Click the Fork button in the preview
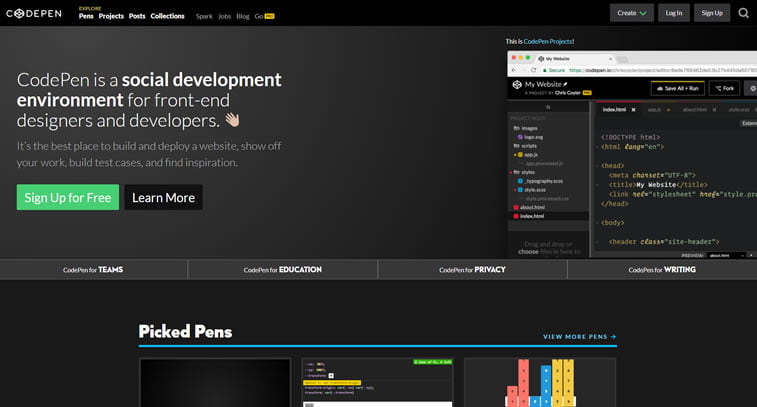The height and width of the screenshot is (407, 757). pyautogui.click(x=724, y=88)
